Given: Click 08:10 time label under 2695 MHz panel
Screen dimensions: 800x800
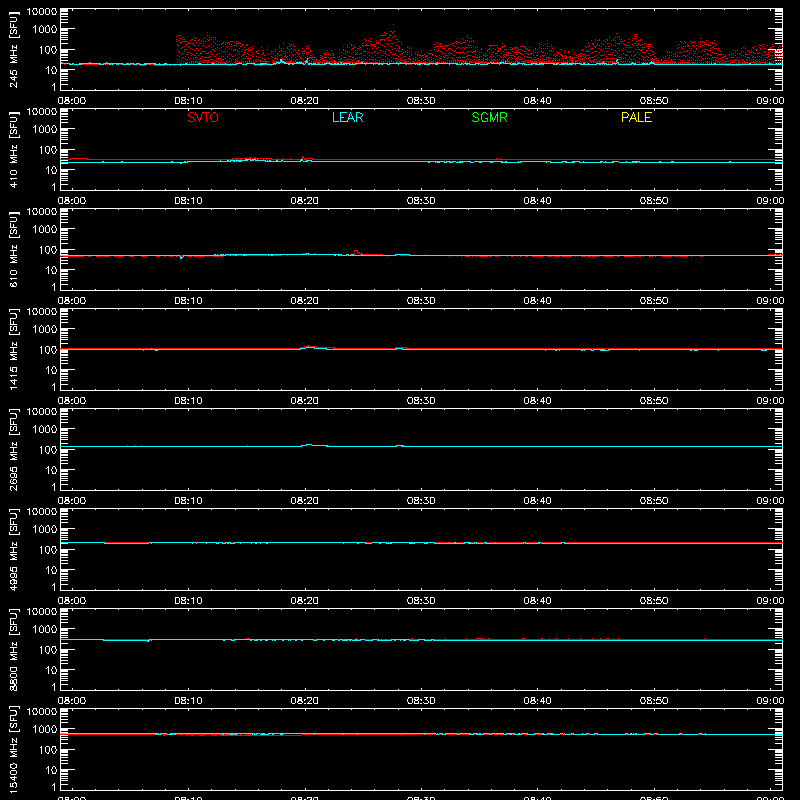Looking at the screenshot, I should coord(188,501).
